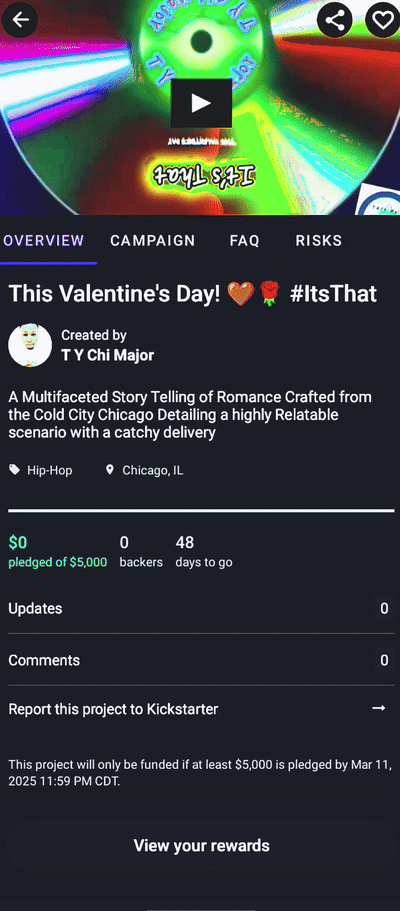
Task: Open creator avatar of T Y Chi Major
Action: tap(30, 345)
